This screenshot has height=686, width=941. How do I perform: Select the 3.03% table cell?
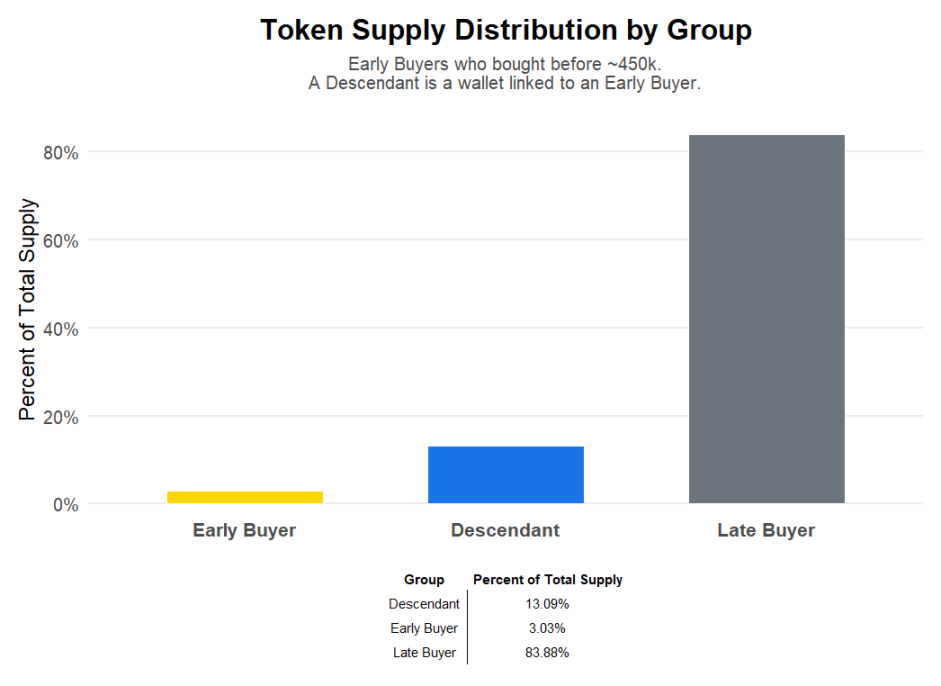tap(547, 628)
